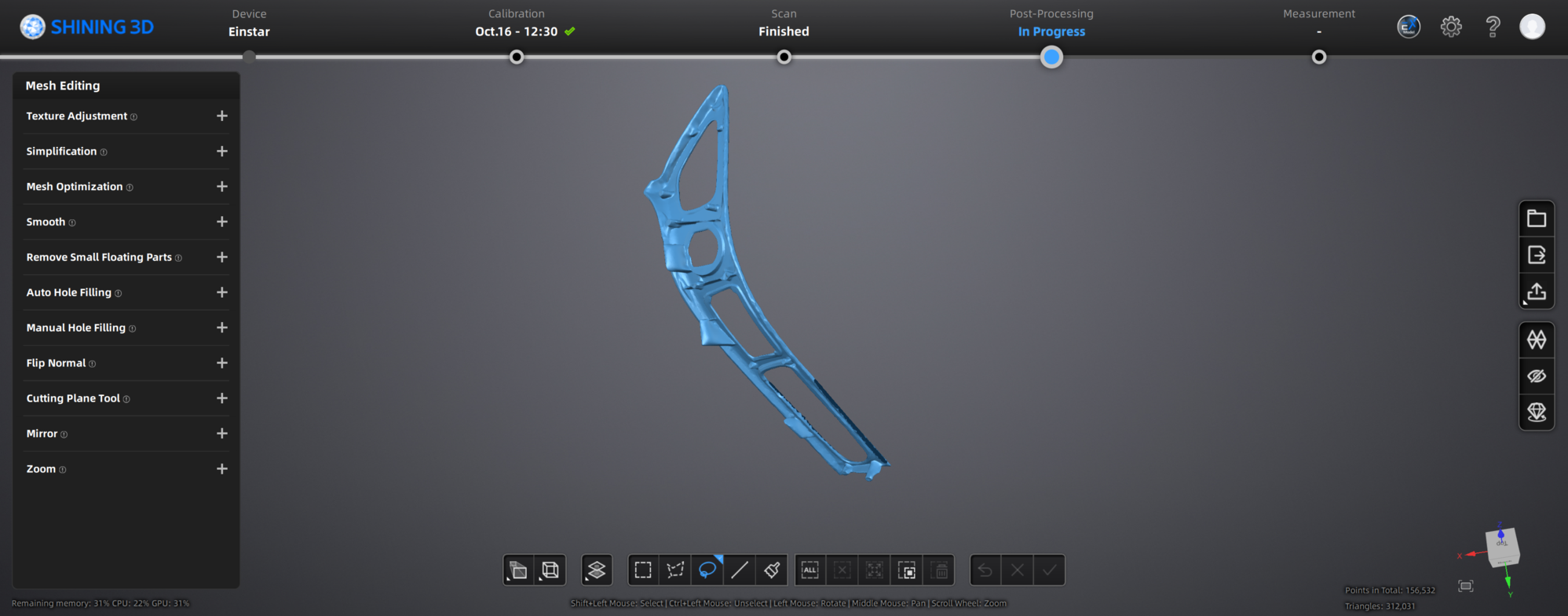Click the Calibration marker on progress bar
Image resolution: width=1568 pixels, height=616 pixels.
tap(517, 57)
